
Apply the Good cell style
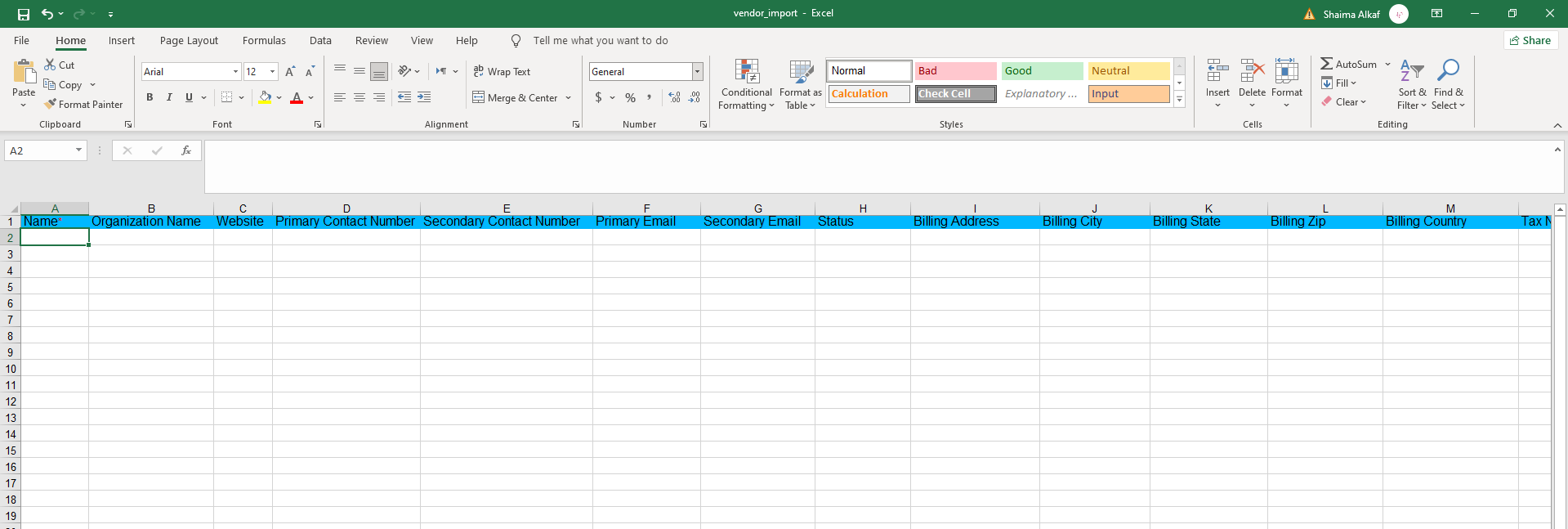[1042, 71]
